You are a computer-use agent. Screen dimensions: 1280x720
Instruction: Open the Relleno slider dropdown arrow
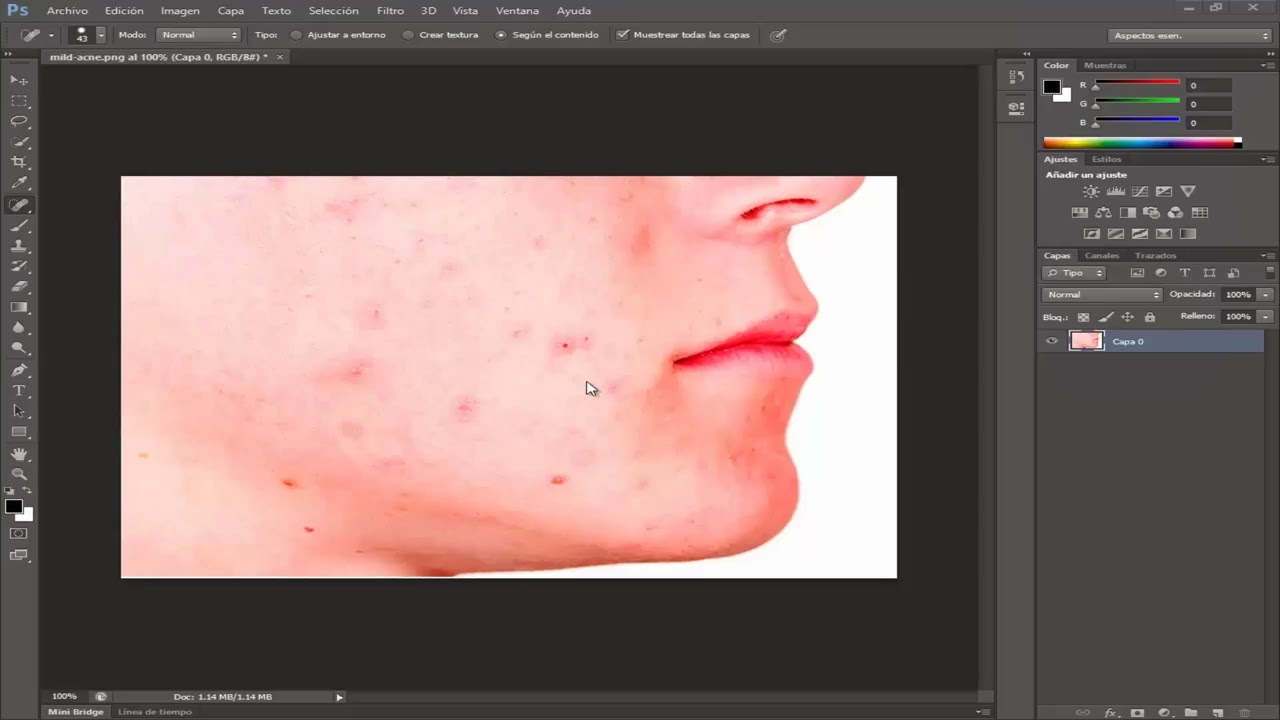pyautogui.click(x=1265, y=316)
